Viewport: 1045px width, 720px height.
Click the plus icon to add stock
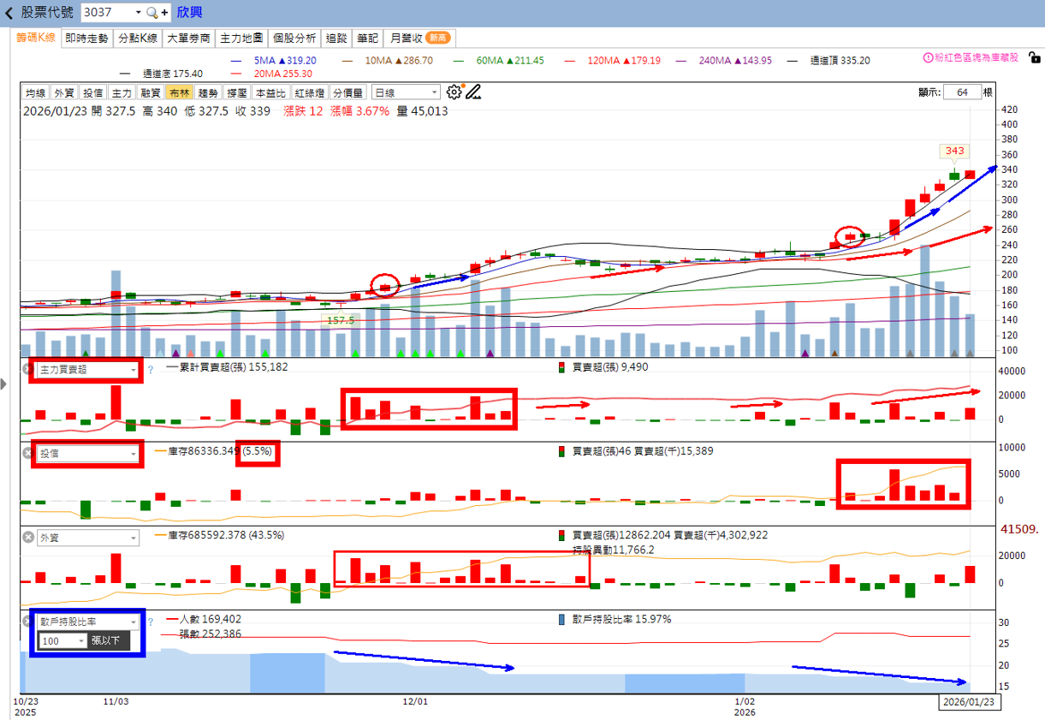(x=165, y=13)
